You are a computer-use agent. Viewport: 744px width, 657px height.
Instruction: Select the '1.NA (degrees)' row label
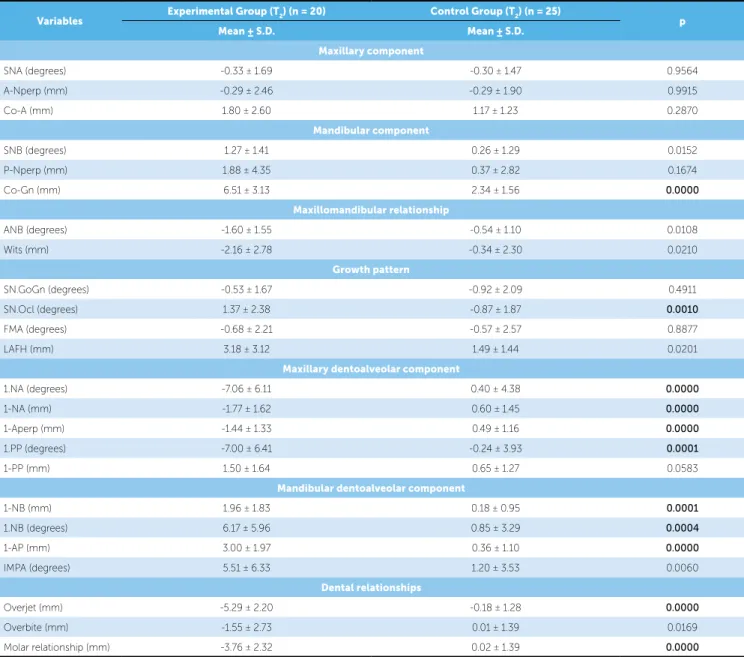36,389
